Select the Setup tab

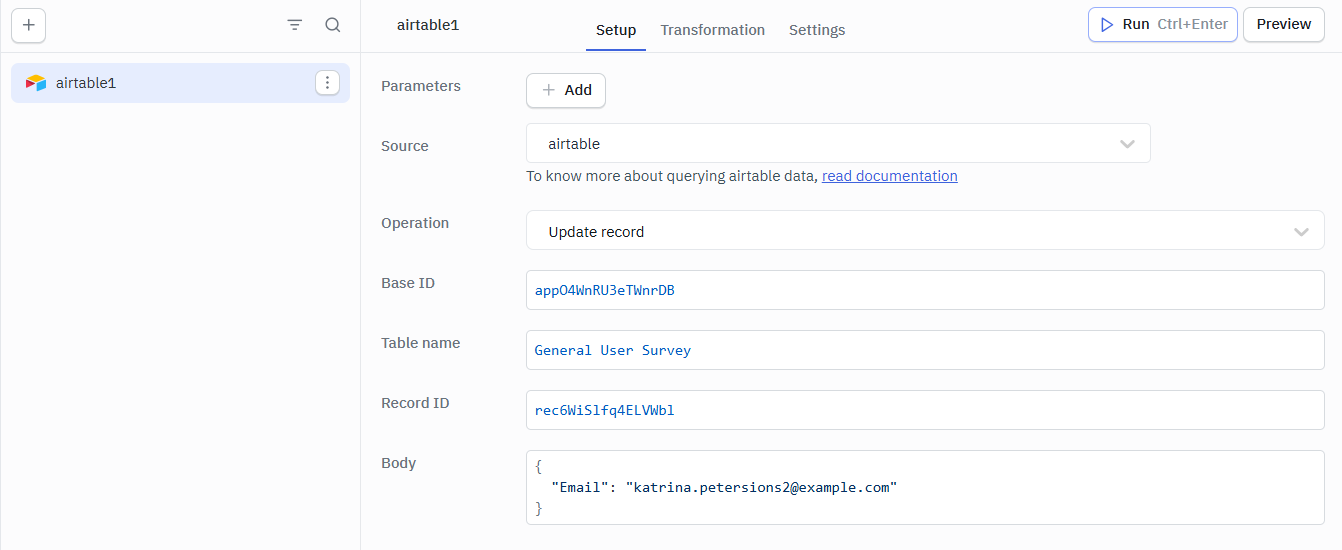point(616,30)
